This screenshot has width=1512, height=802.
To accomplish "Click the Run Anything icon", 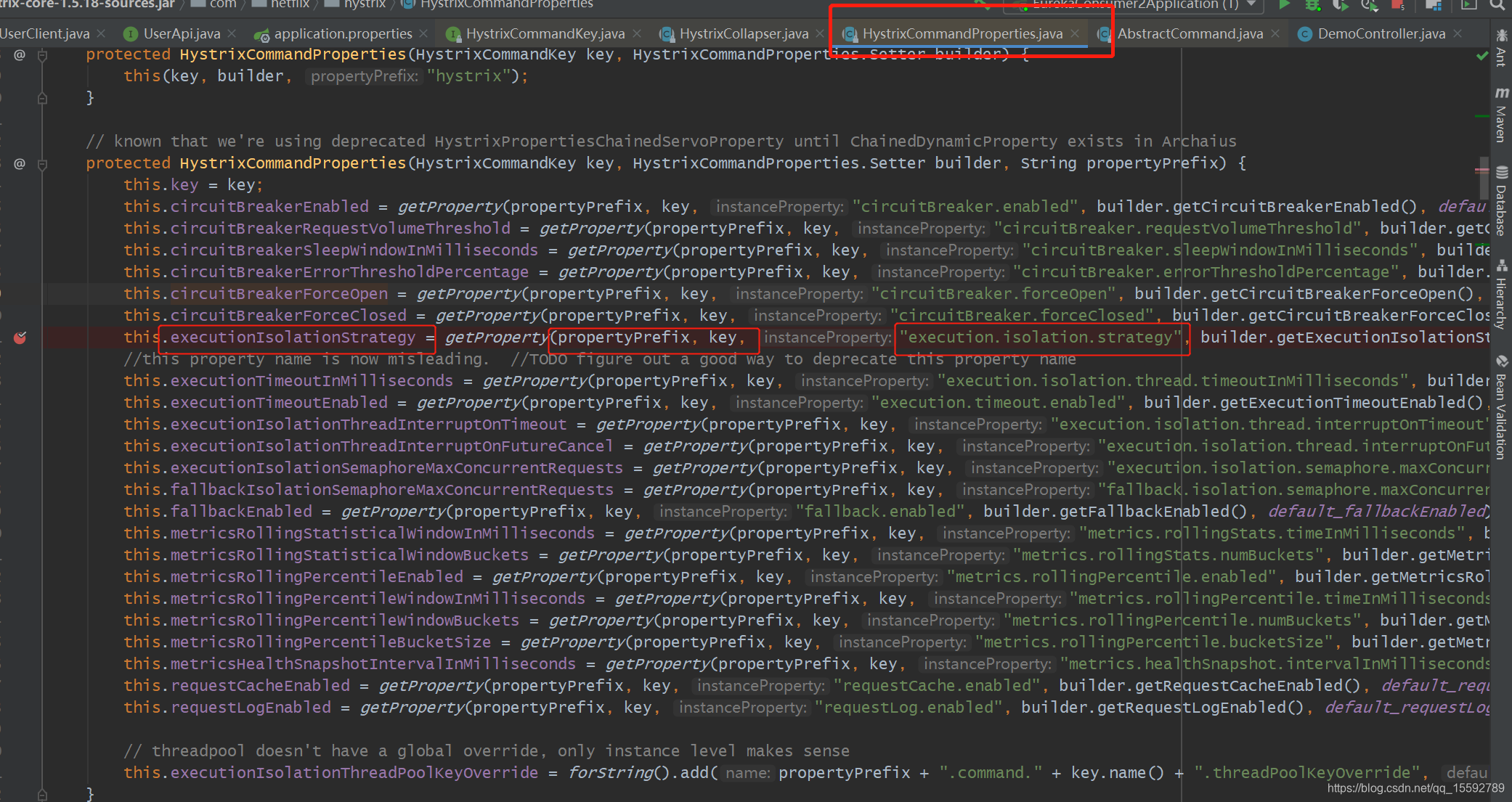I will click(1468, 4).
